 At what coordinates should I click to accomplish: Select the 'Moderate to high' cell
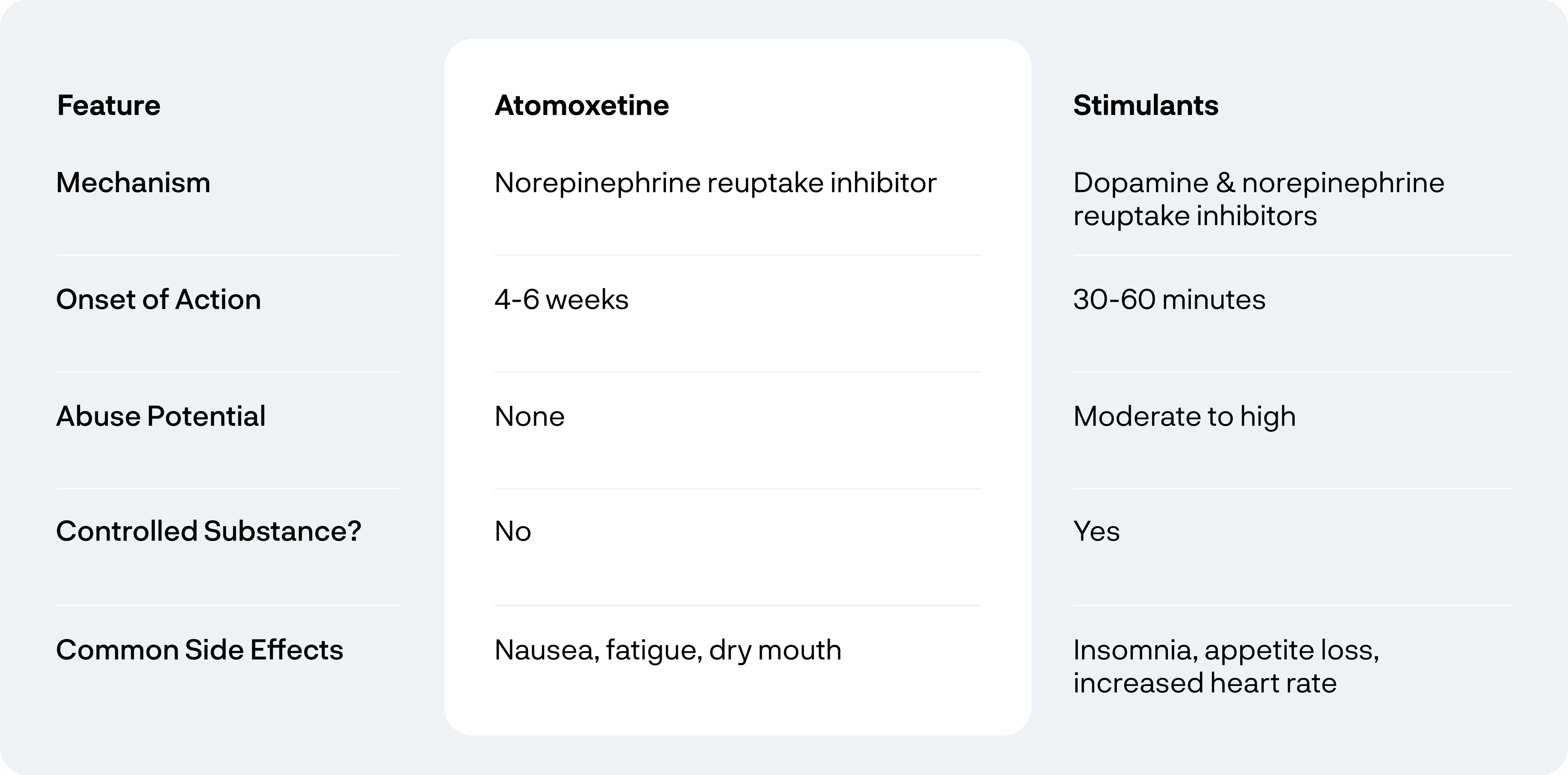pos(1184,416)
